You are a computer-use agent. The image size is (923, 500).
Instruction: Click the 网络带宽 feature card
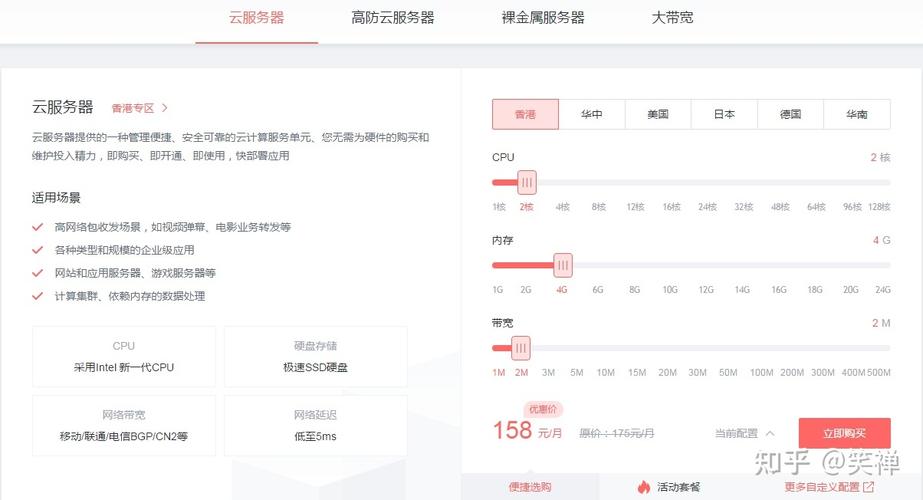point(124,425)
